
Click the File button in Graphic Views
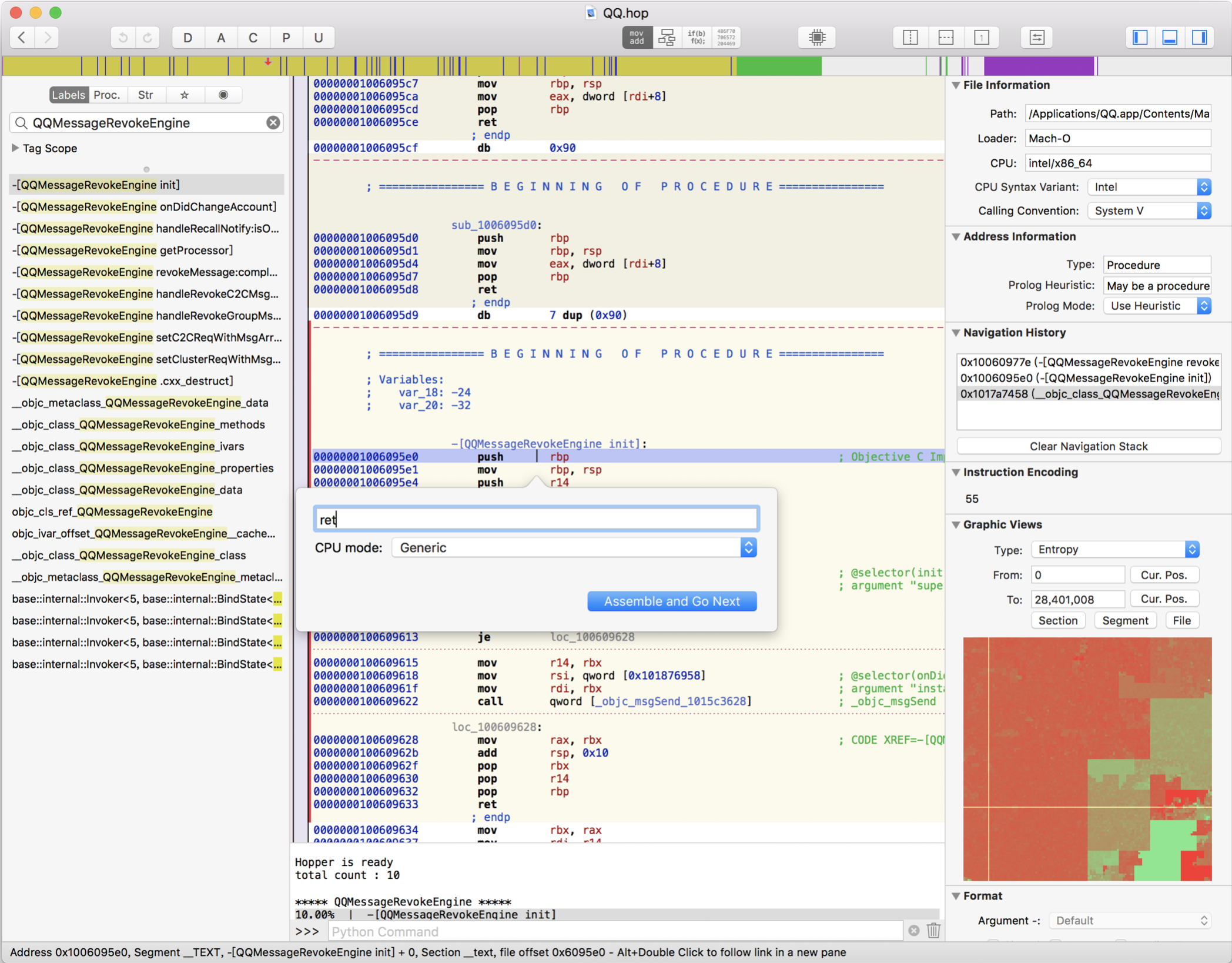tap(1181, 620)
